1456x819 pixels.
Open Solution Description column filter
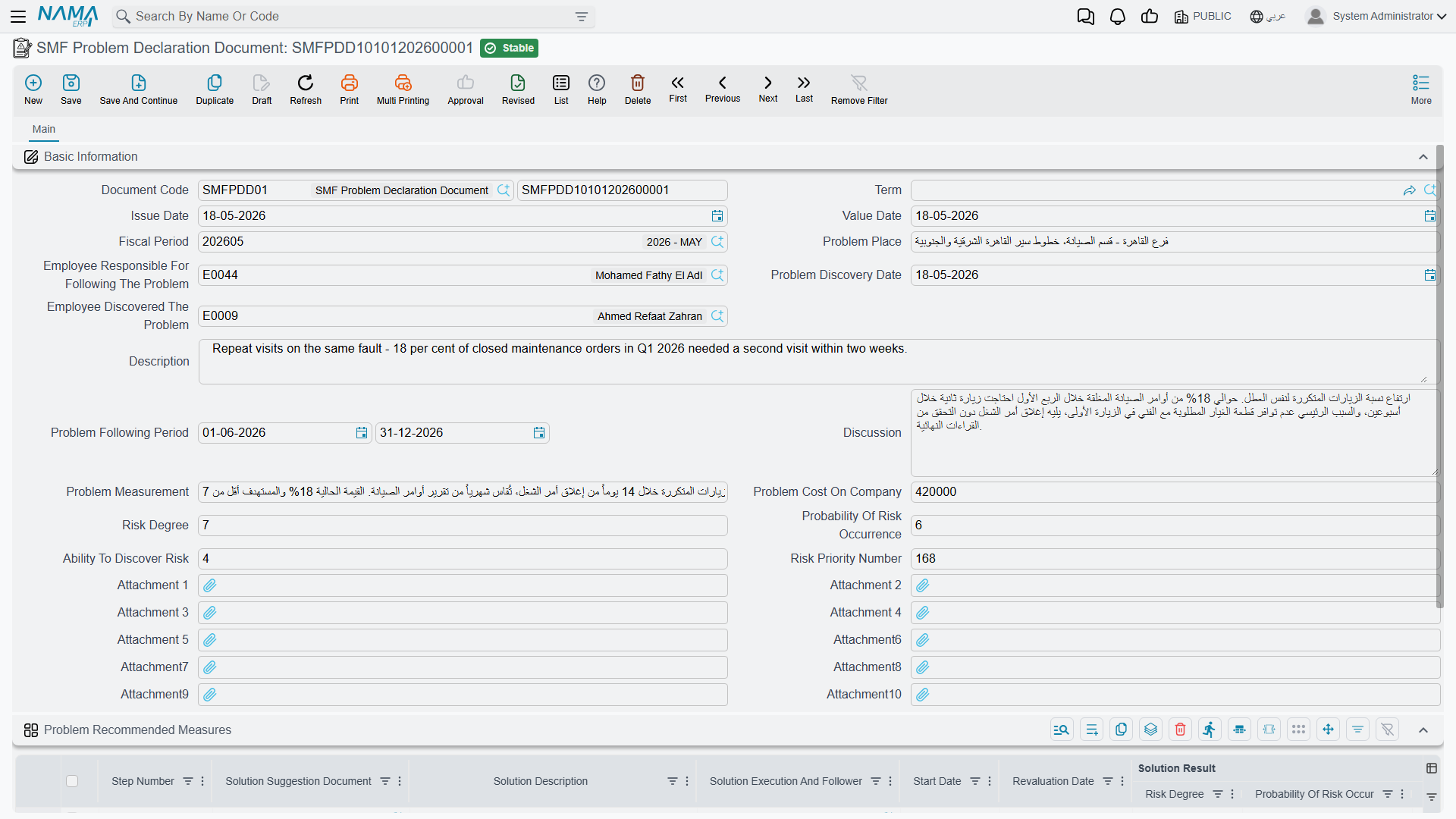click(672, 781)
